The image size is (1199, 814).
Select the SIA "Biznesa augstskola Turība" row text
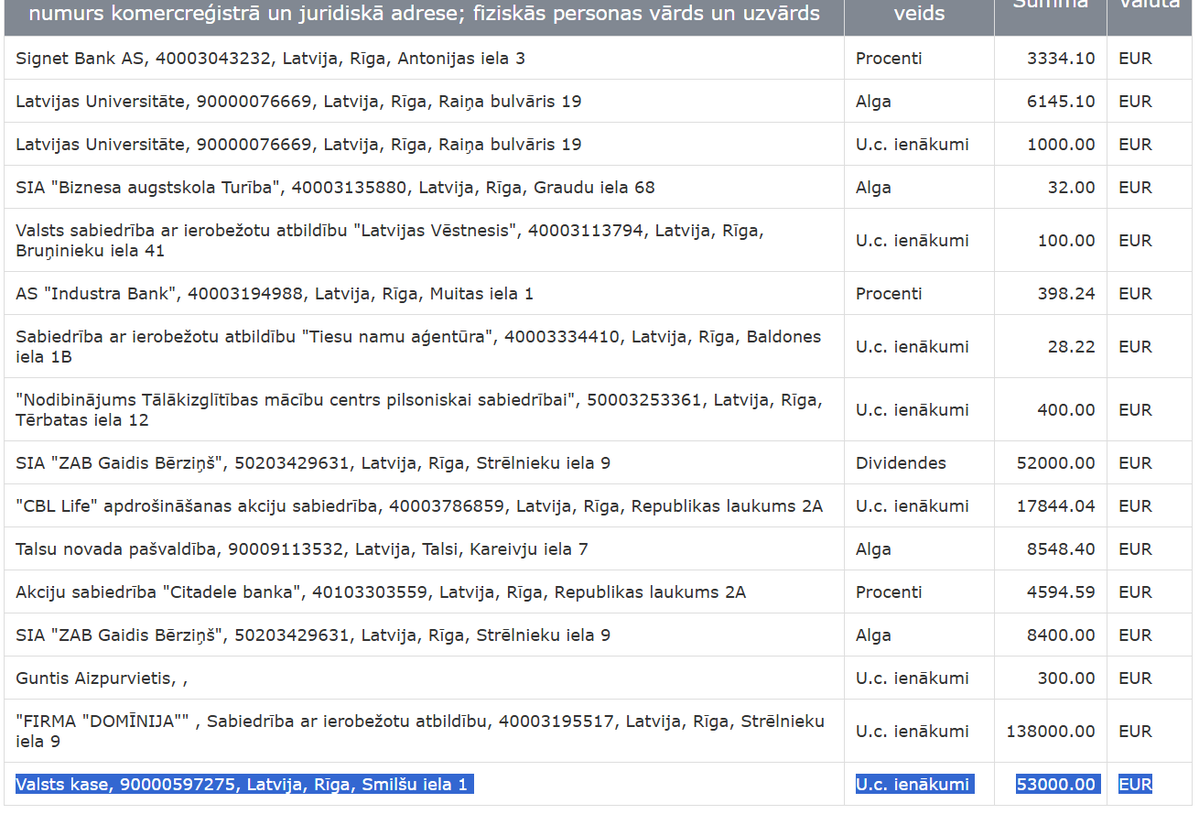(x=335, y=187)
